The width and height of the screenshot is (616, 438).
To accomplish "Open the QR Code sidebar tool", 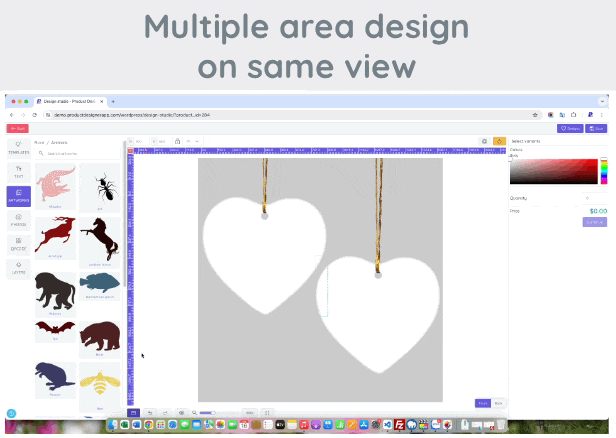I will [19, 244].
